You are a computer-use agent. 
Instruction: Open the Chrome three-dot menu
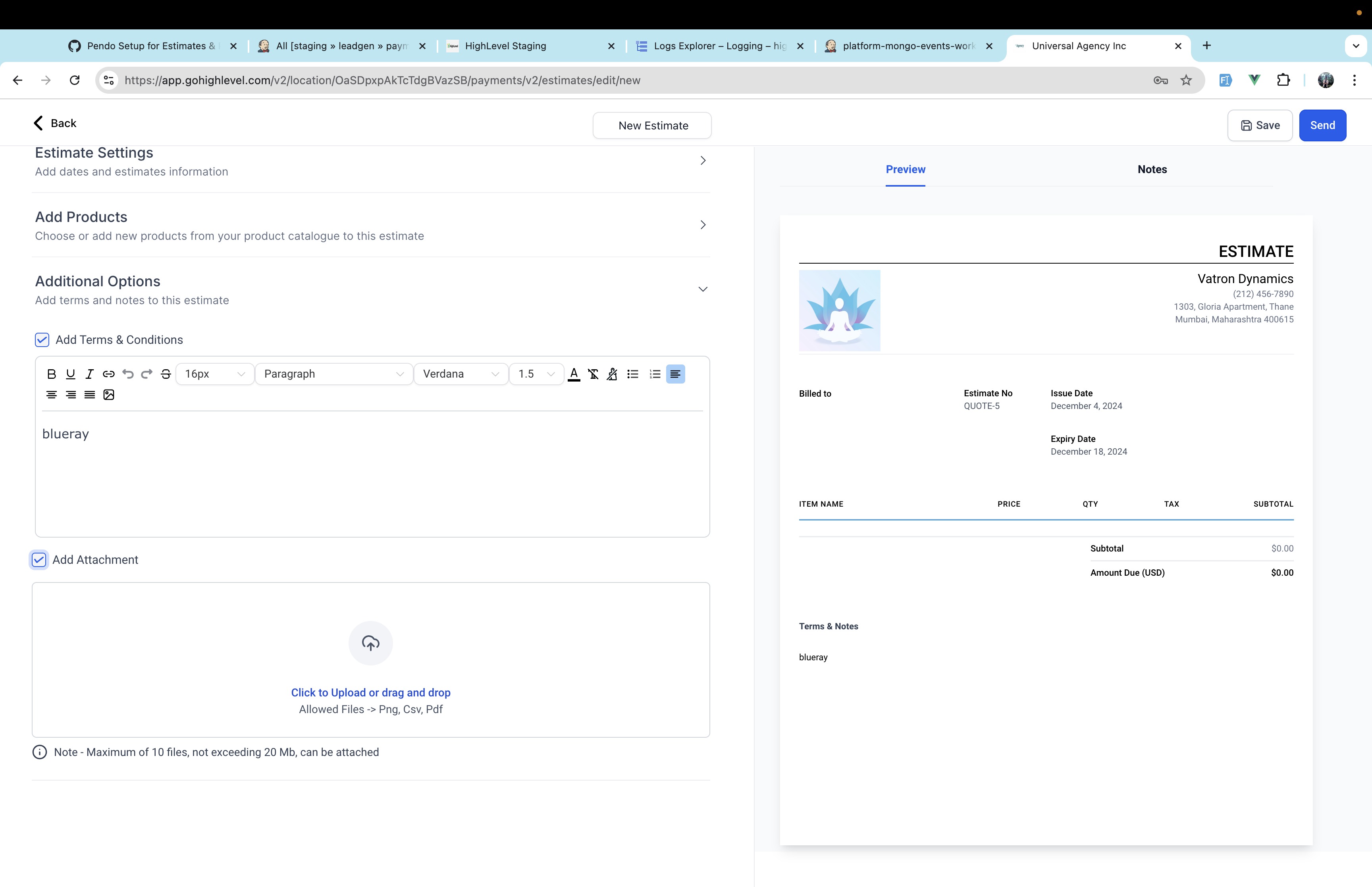click(1354, 80)
